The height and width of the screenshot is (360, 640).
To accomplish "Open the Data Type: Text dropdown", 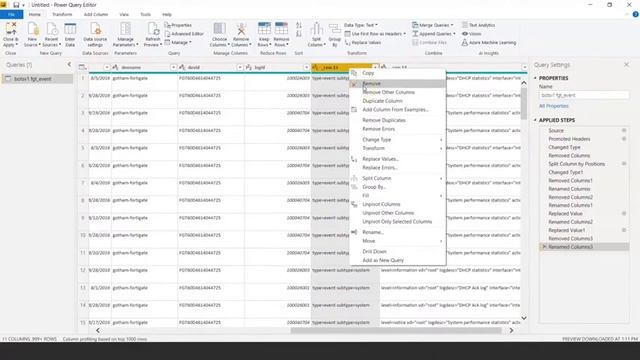I will point(361,25).
